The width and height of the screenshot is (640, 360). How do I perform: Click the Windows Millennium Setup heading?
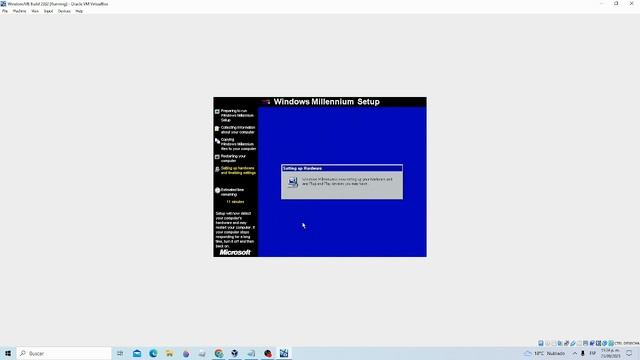click(x=327, y=102)
